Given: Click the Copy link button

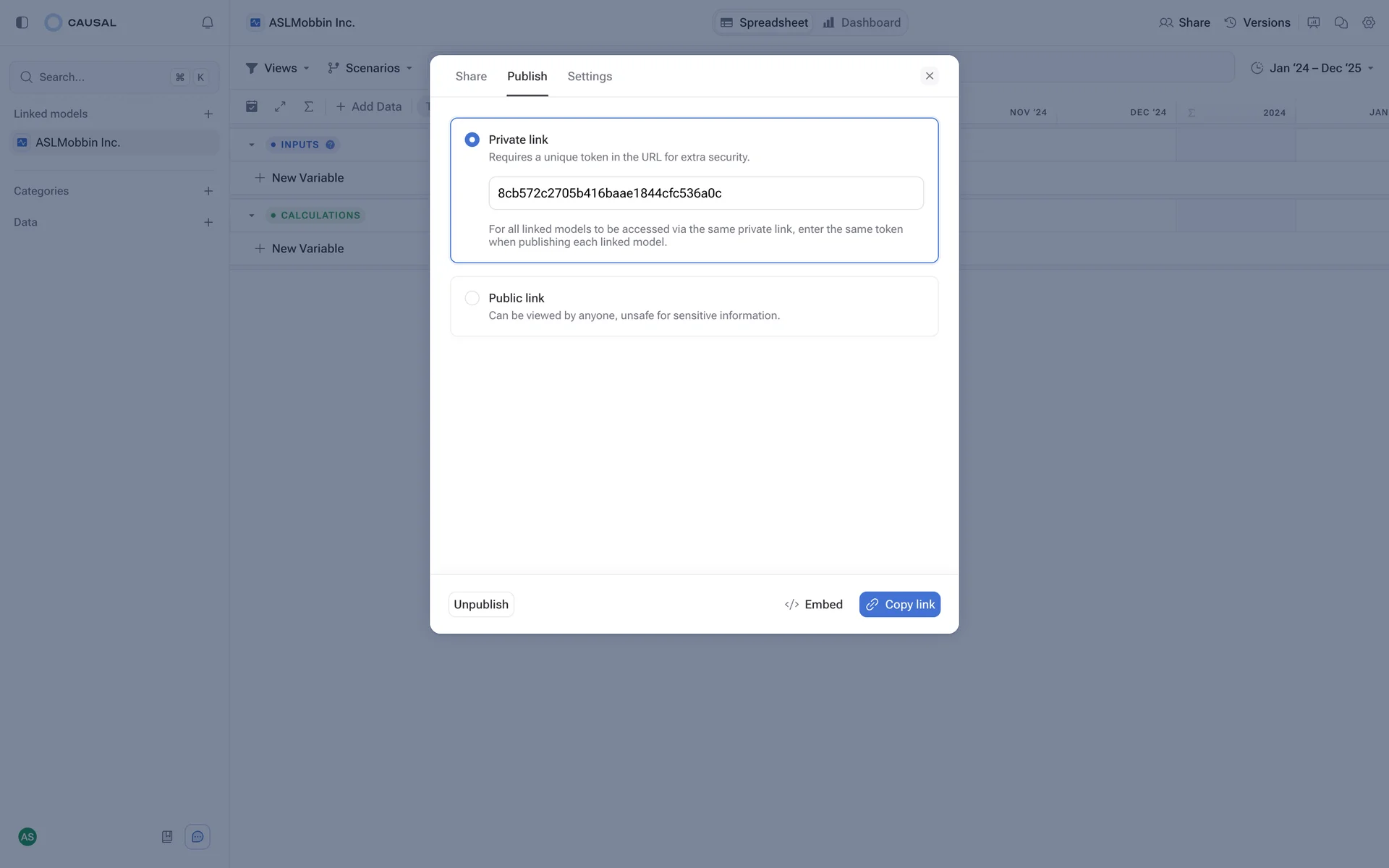Looking at the screenshot, I should 899,605.
